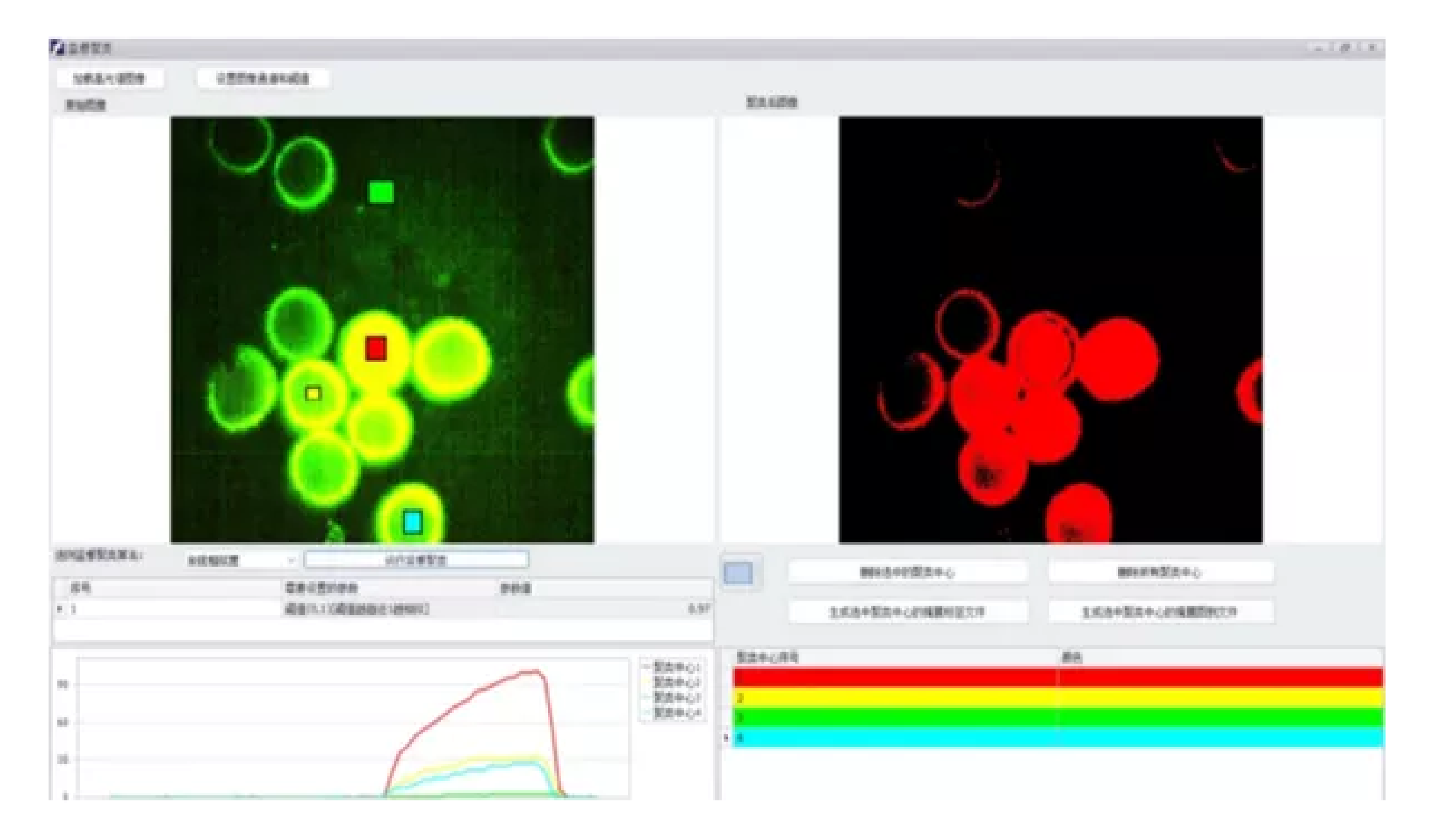Select parameter row 1 in settings table

click(x=378, y=609)
